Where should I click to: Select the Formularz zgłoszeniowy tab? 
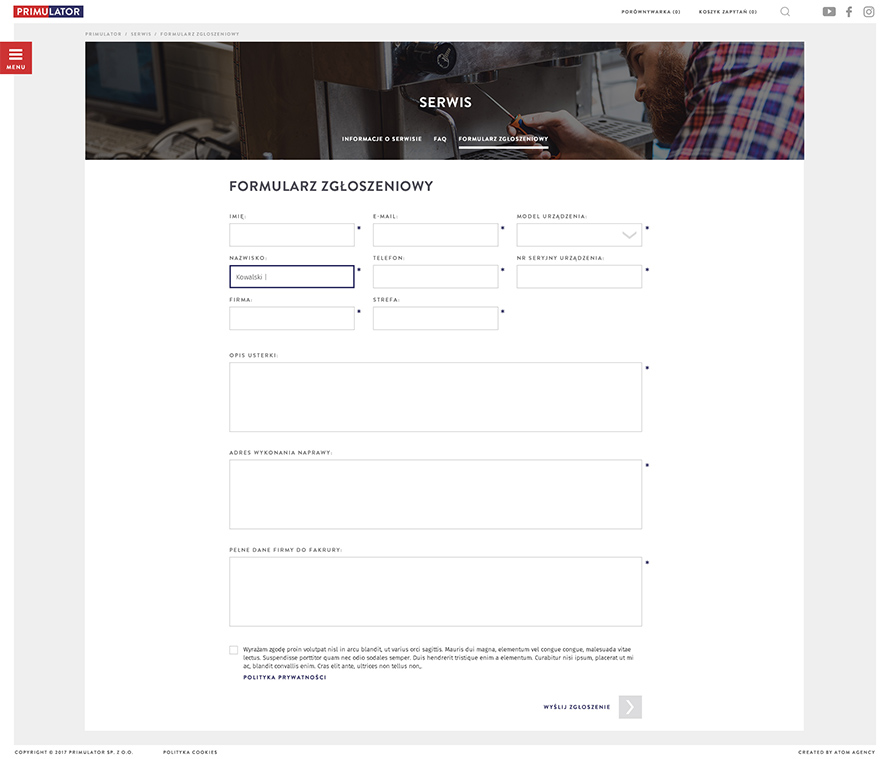[503, 139]
